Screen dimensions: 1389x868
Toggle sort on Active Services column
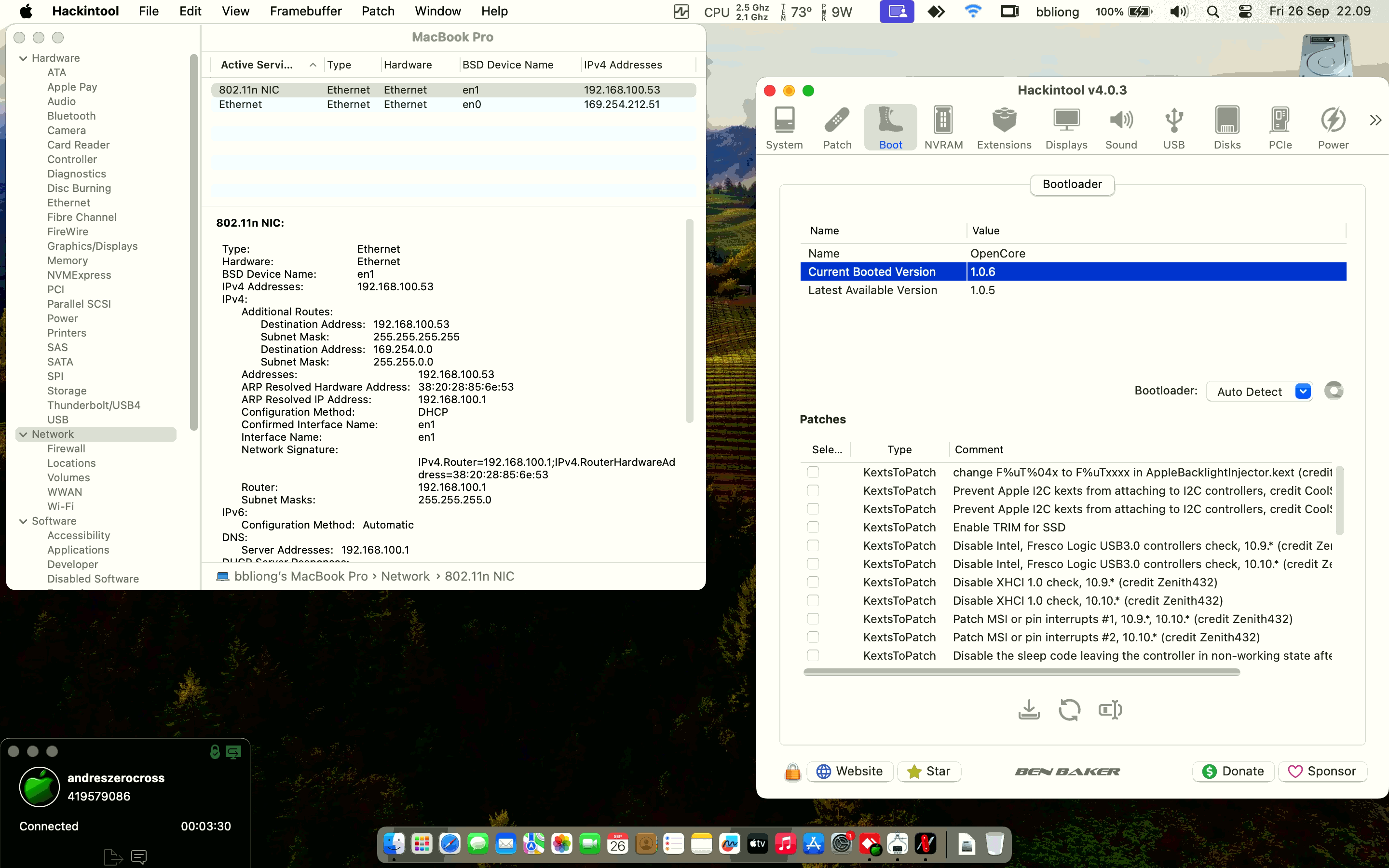pos(267,65)
